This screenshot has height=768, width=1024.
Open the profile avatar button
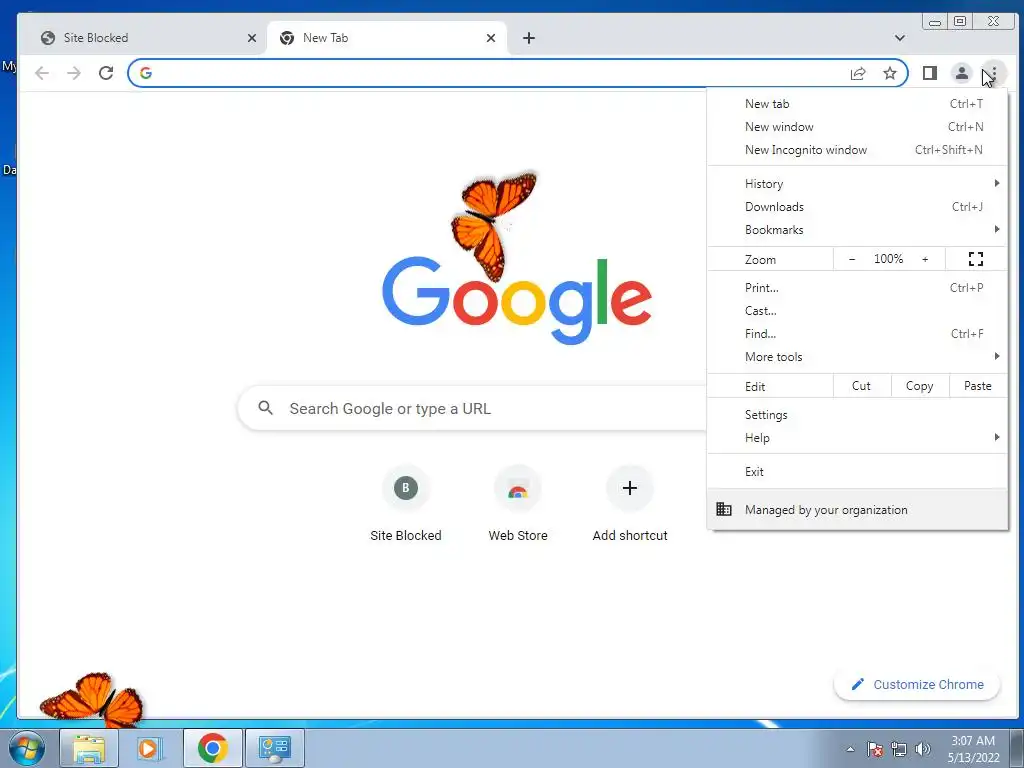pyautogui.click(x=962, y=73)
